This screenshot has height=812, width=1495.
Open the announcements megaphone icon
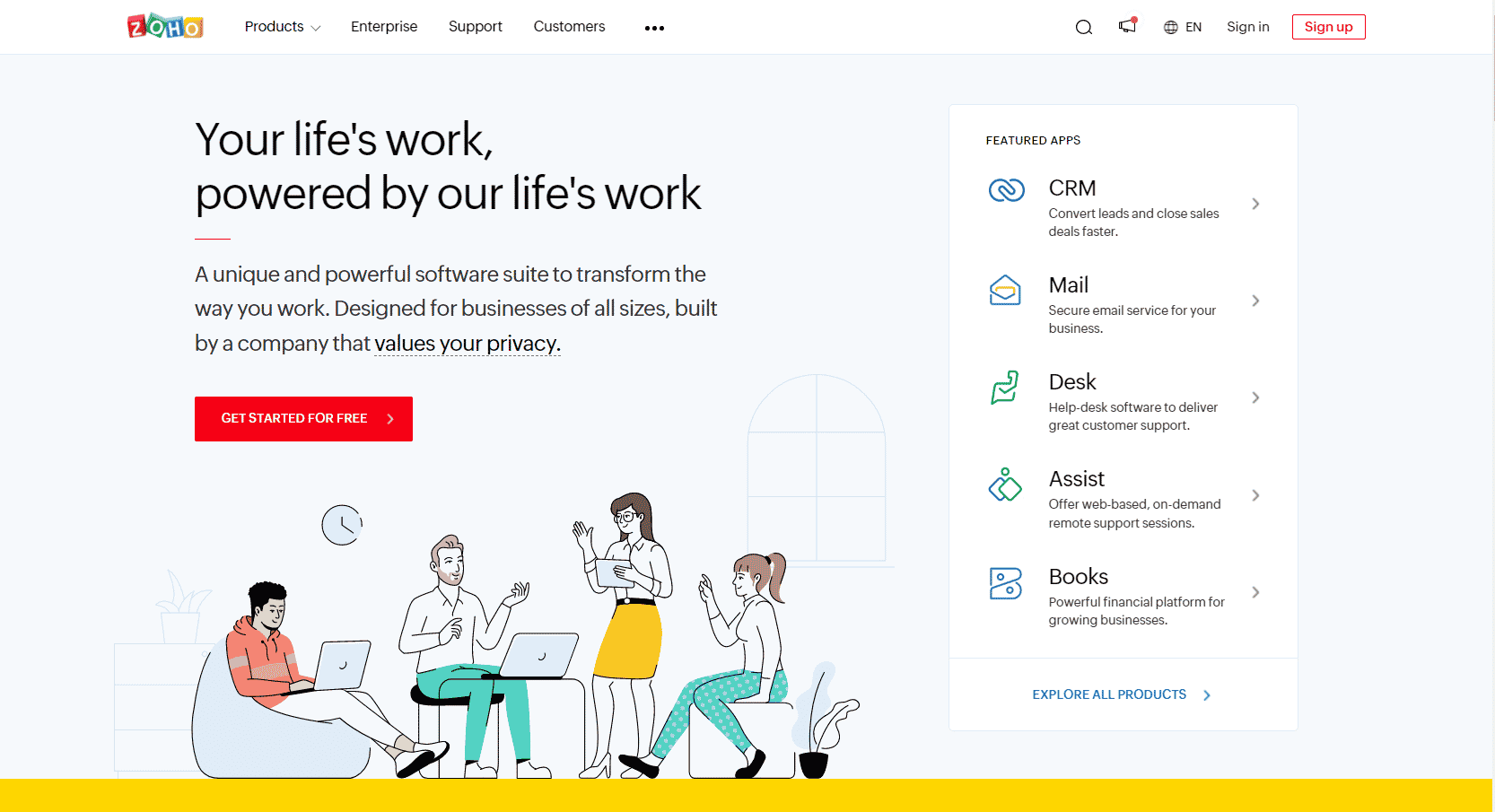[1128, 26]
